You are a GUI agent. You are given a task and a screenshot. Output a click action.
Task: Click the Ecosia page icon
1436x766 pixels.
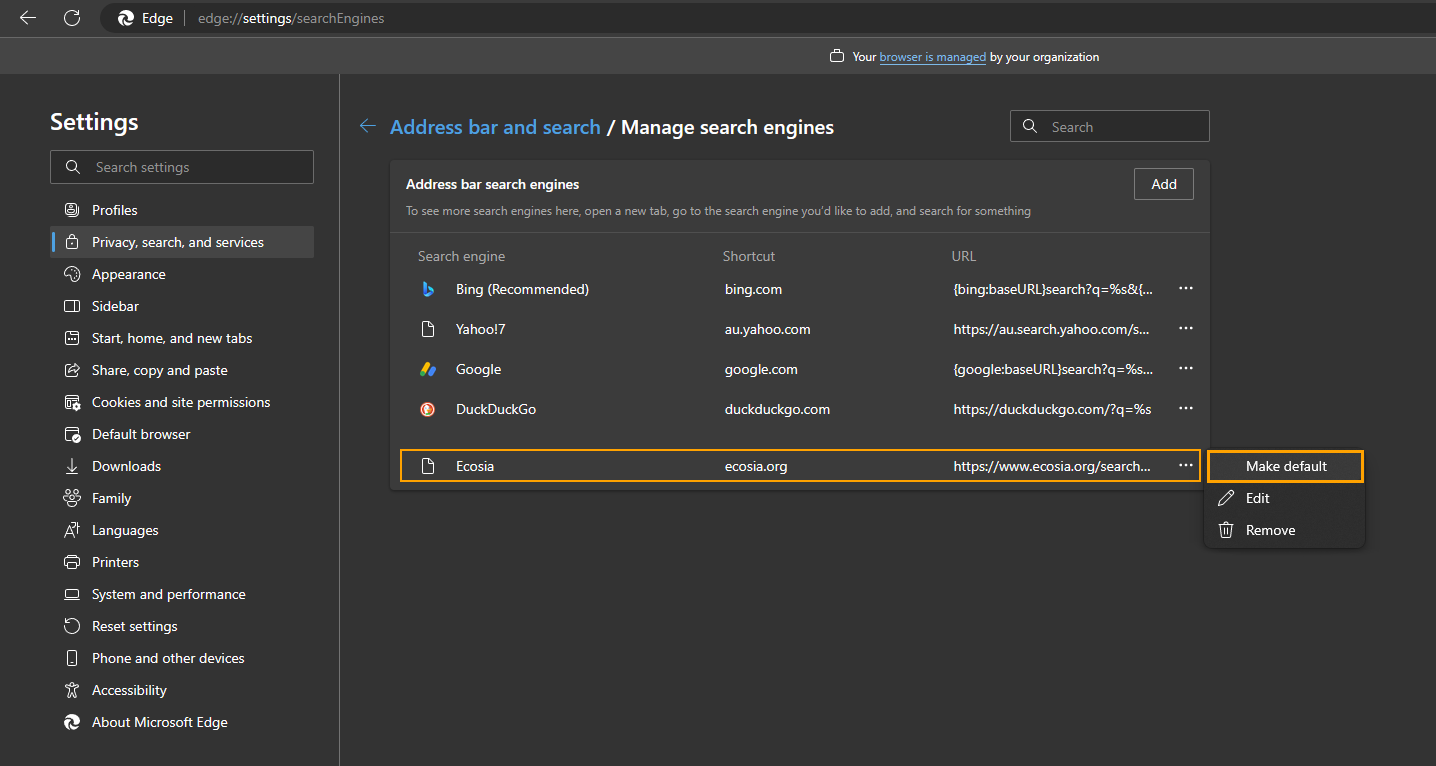click(427, 466)
